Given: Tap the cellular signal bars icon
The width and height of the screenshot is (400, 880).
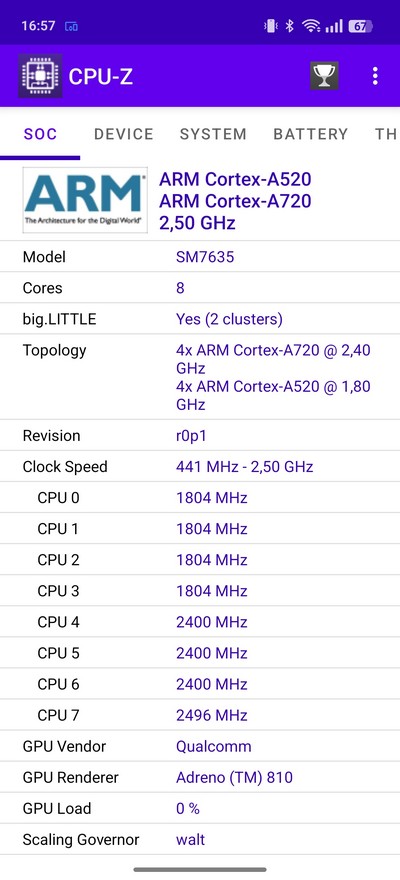Looking at the screenshot, I should (334, 26).
